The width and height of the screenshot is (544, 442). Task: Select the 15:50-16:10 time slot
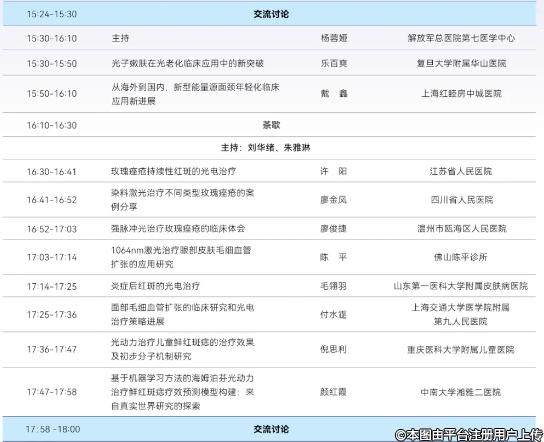click(52, 94)
